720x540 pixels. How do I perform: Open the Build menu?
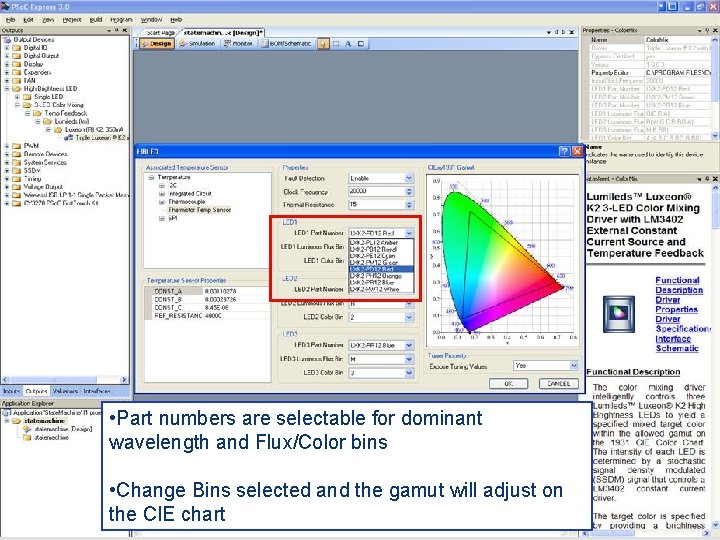tap(96, 20)
